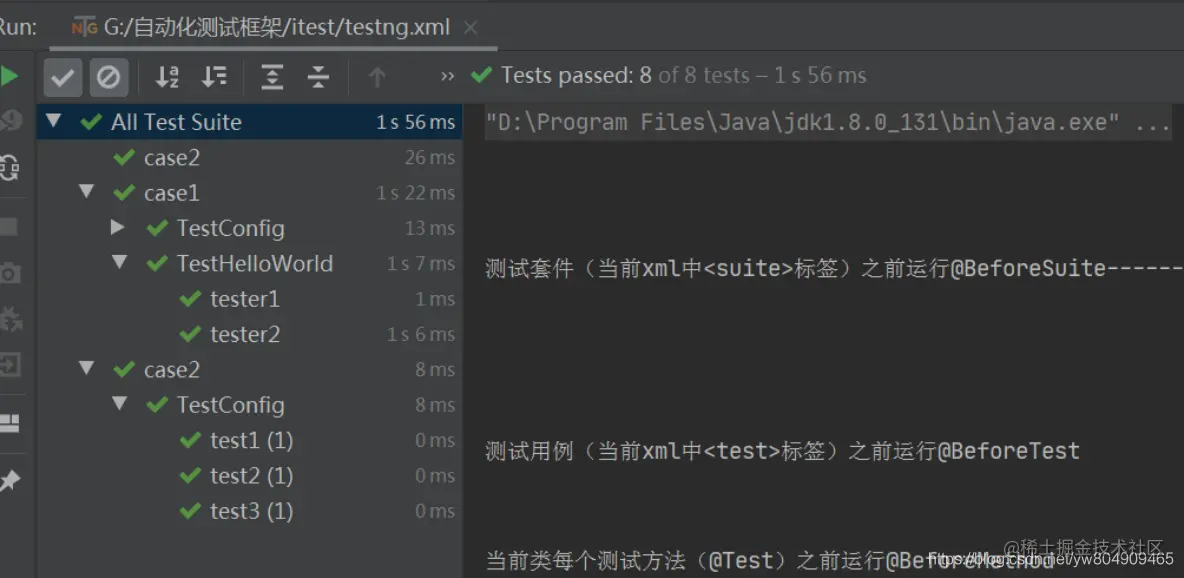Select the tester1 test method
This screenshot has height=578, width=1184.
pyautogui.click(x=250, y=298)
